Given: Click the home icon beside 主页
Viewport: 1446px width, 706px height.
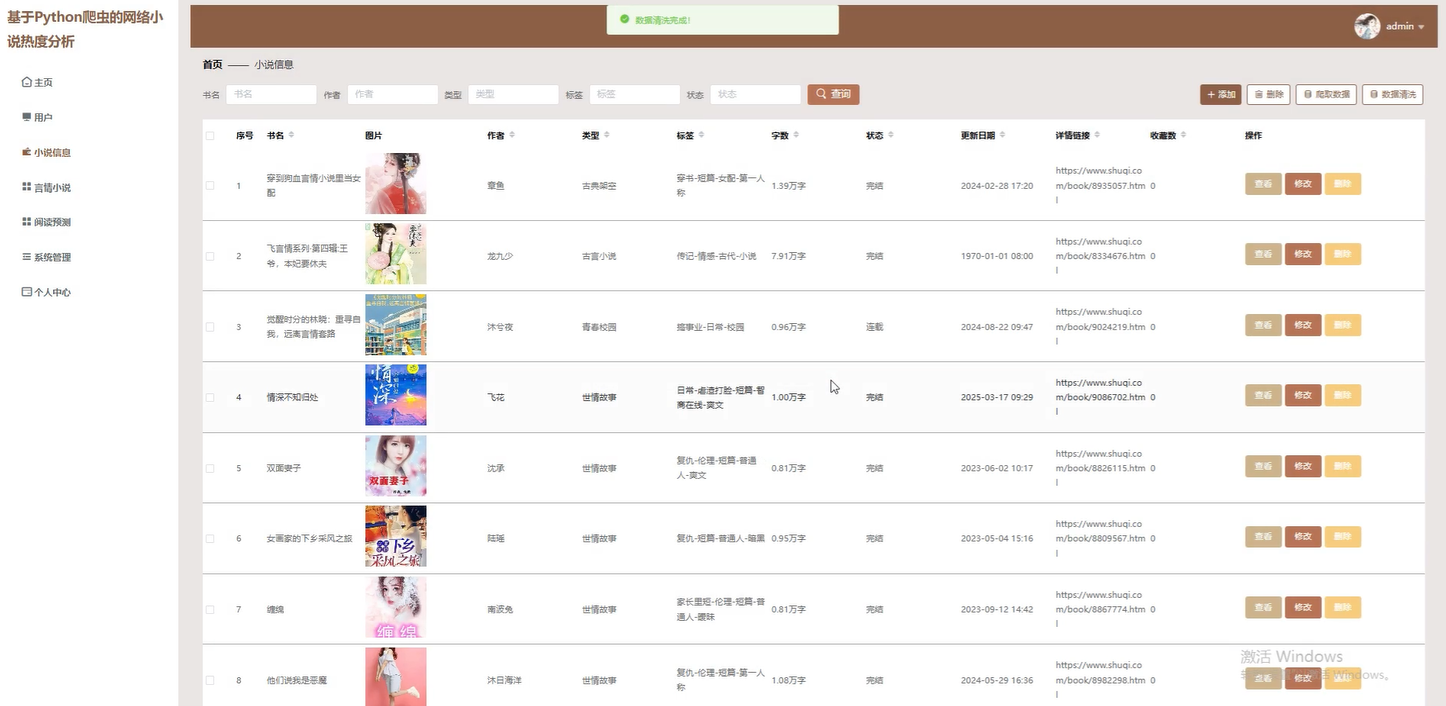Looking at the screenshot, I should coord(26,82).
